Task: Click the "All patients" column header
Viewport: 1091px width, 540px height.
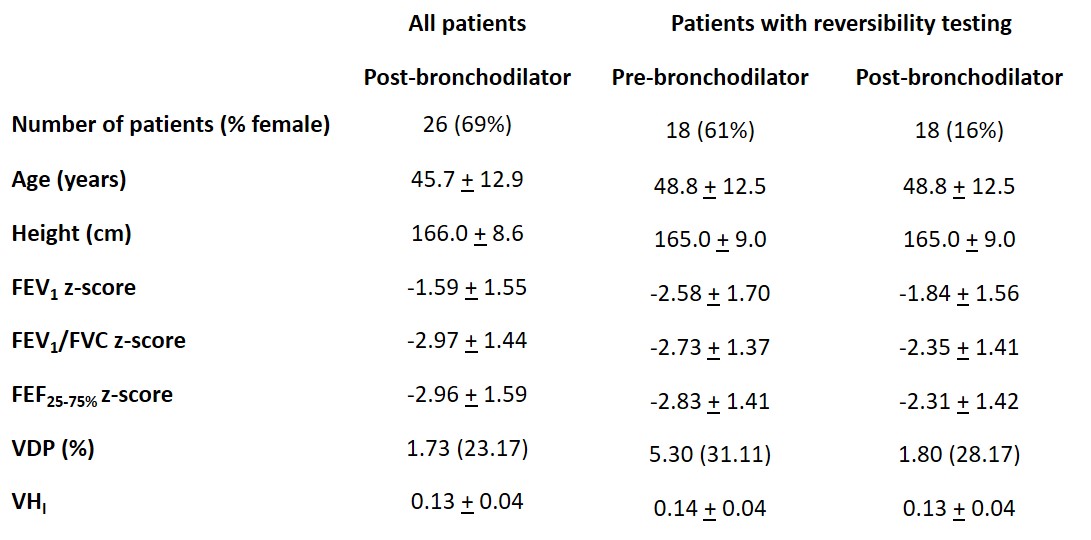Action: coord(467,24)
